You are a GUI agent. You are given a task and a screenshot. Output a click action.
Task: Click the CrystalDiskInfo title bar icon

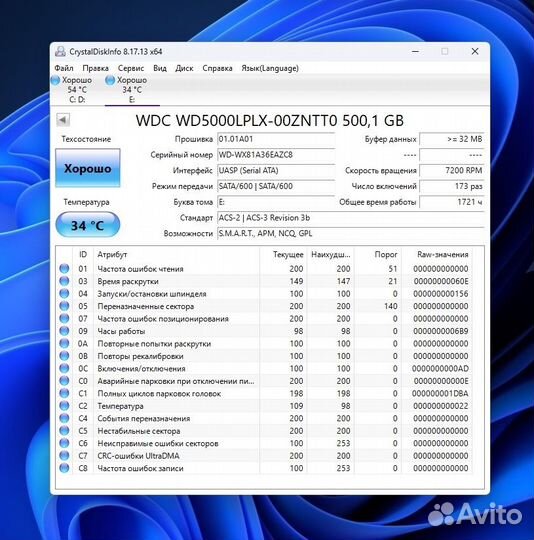(x=60, y=52)
